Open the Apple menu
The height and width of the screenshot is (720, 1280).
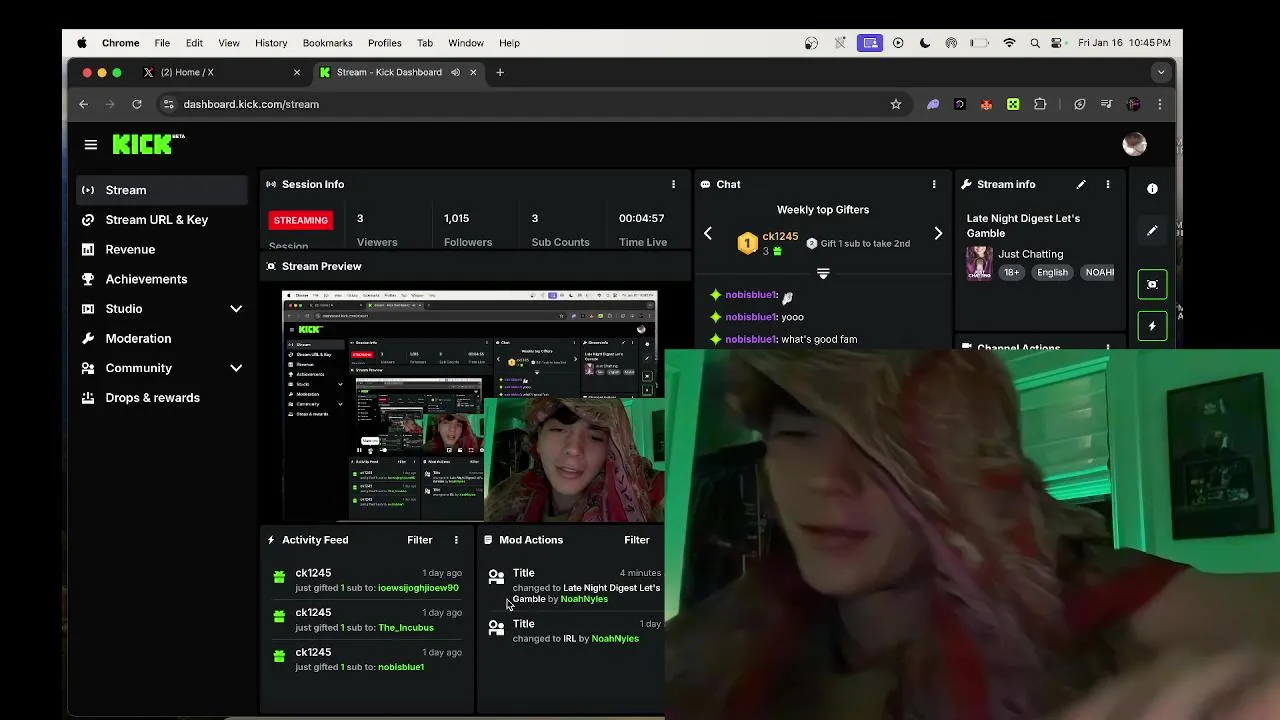coord(82,43)
